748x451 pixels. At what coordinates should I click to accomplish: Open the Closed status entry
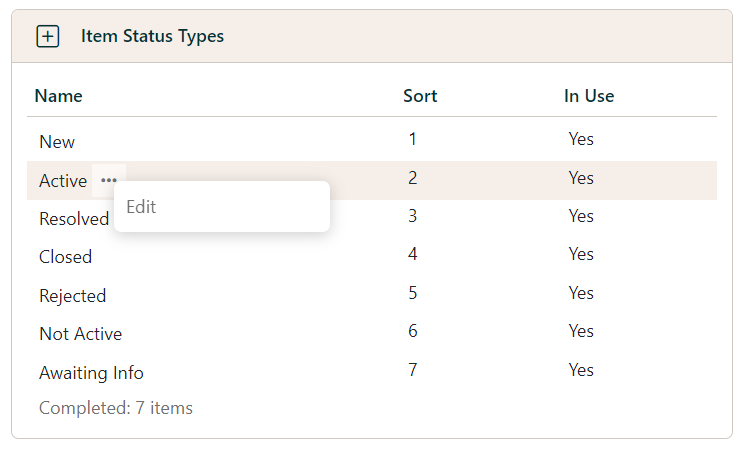tap(65, 257)
